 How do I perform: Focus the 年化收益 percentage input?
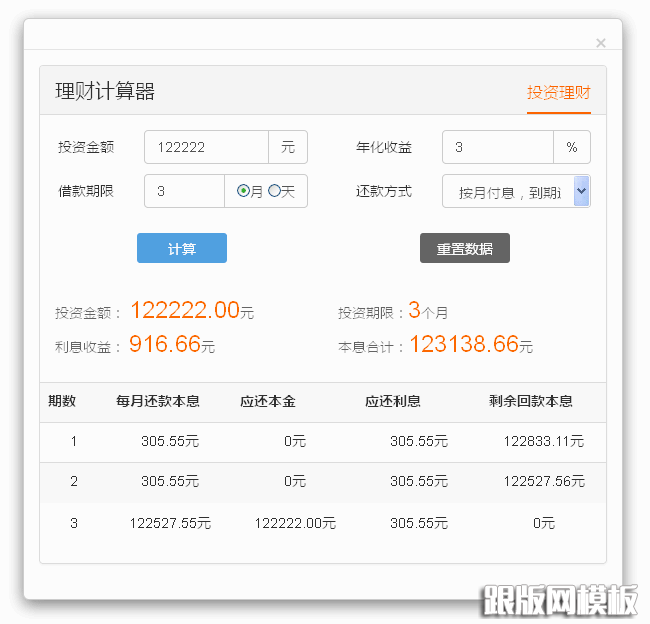pos(497,147)
